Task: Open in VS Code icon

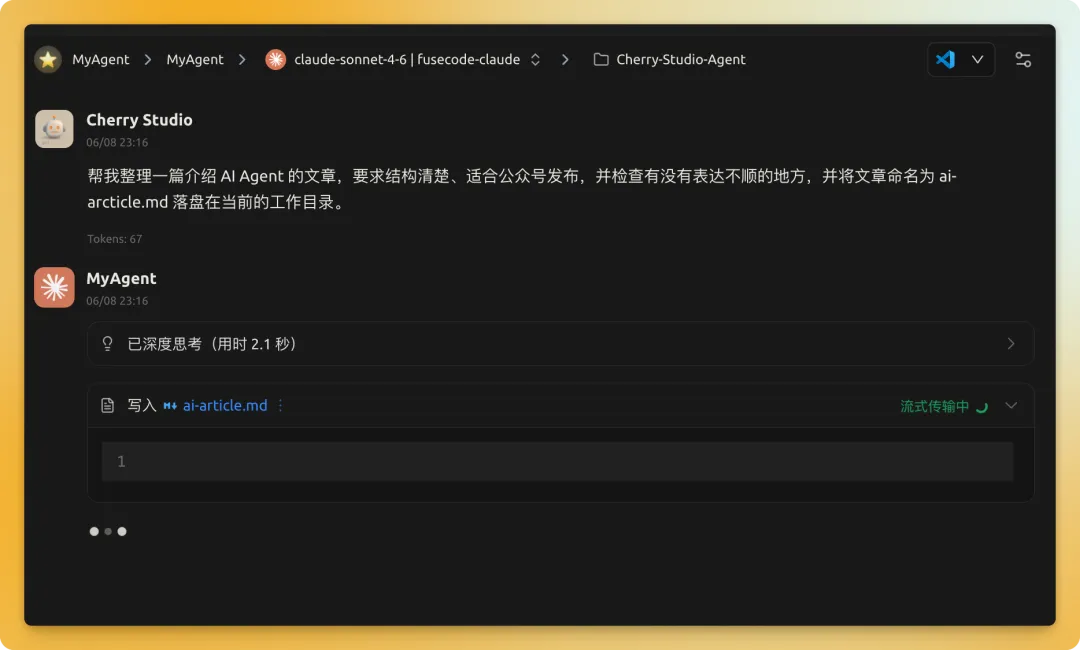Action: point(945,60)
